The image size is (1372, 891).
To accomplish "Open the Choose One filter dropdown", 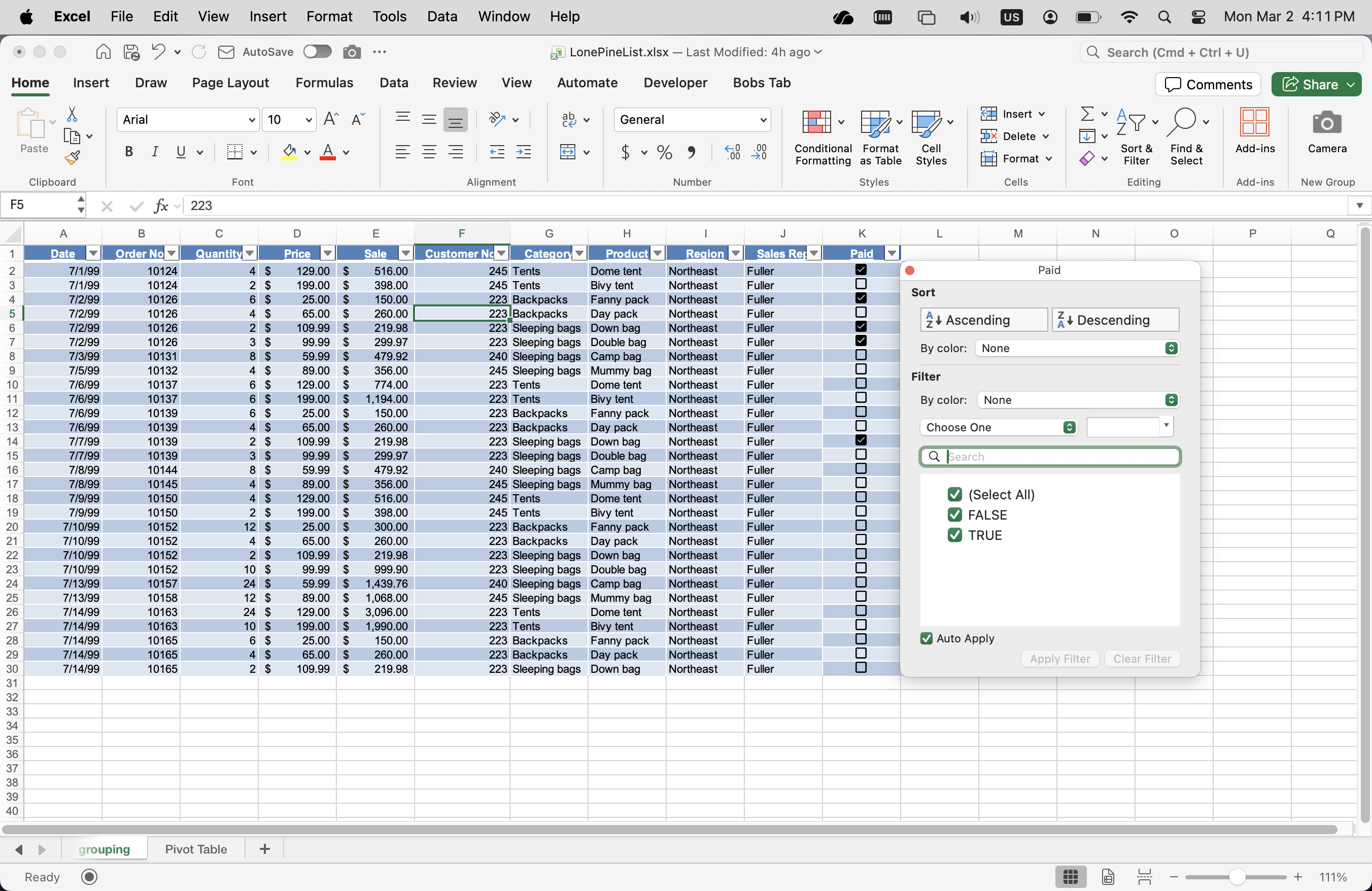I will [x=998, y=427].
